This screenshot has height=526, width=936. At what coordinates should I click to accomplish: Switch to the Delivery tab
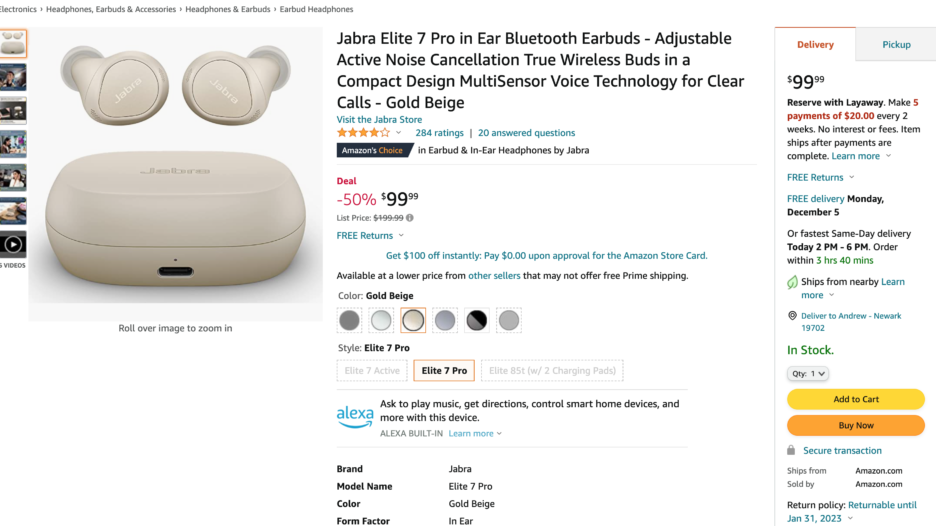pos(815,44)
